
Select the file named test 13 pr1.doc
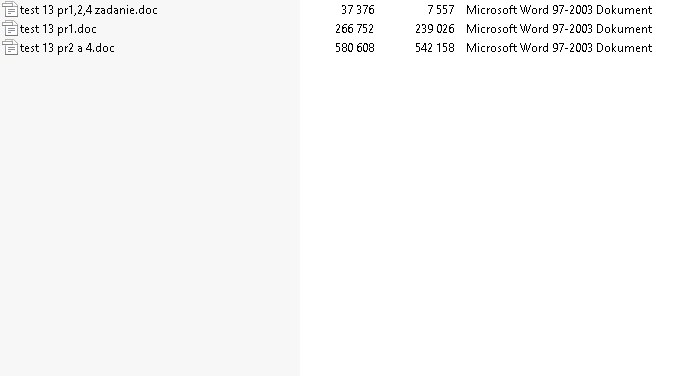58,29
